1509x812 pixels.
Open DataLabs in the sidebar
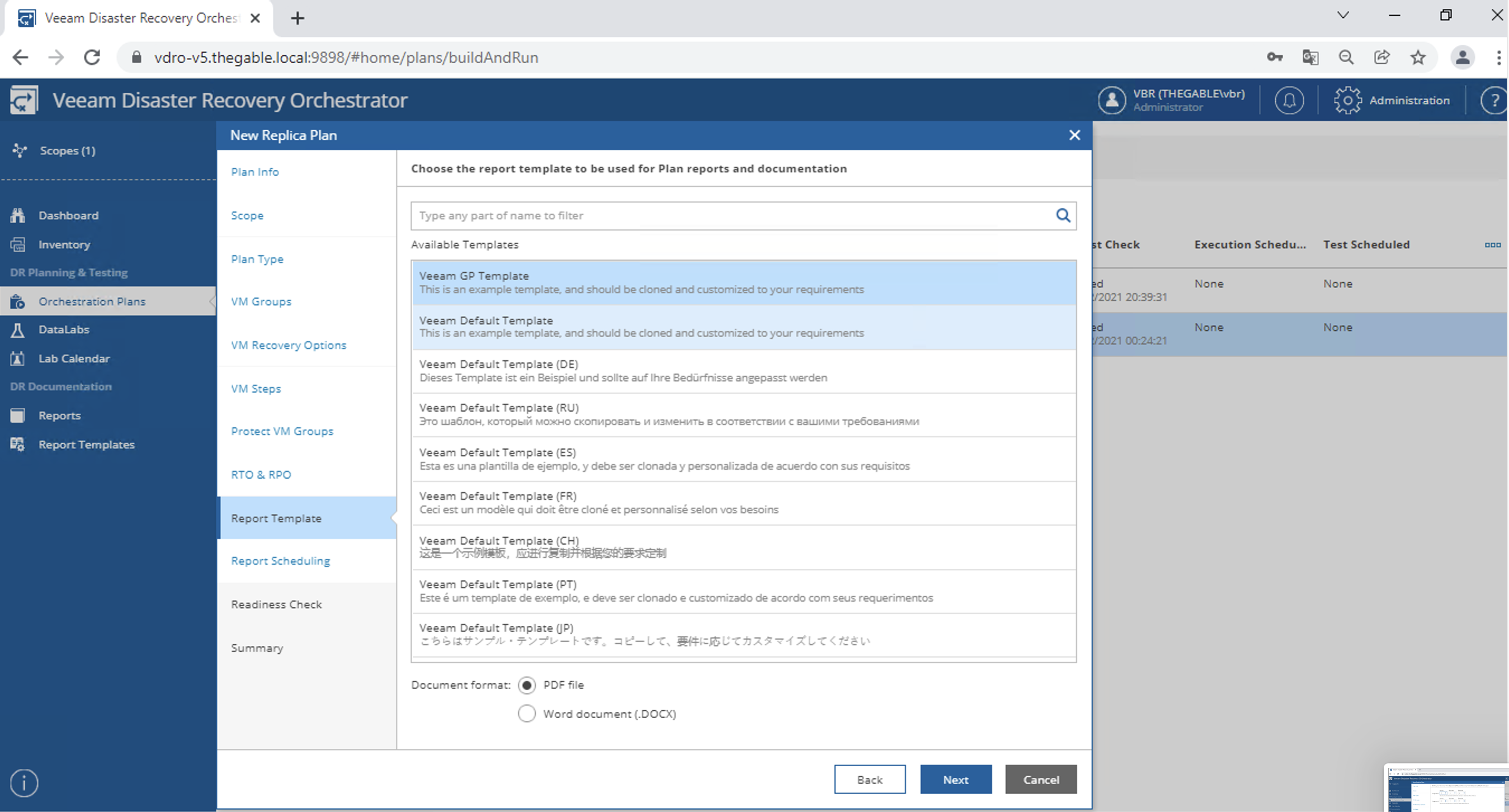(64, 329)
